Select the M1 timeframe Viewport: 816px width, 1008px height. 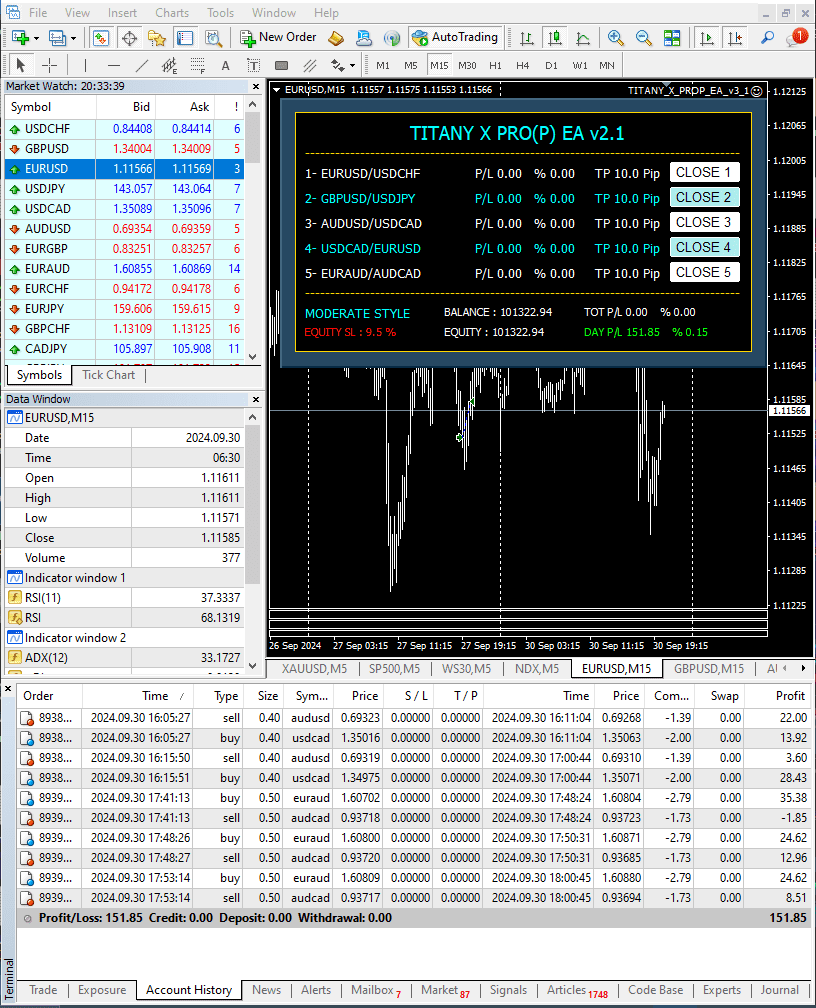pos(383,66)
